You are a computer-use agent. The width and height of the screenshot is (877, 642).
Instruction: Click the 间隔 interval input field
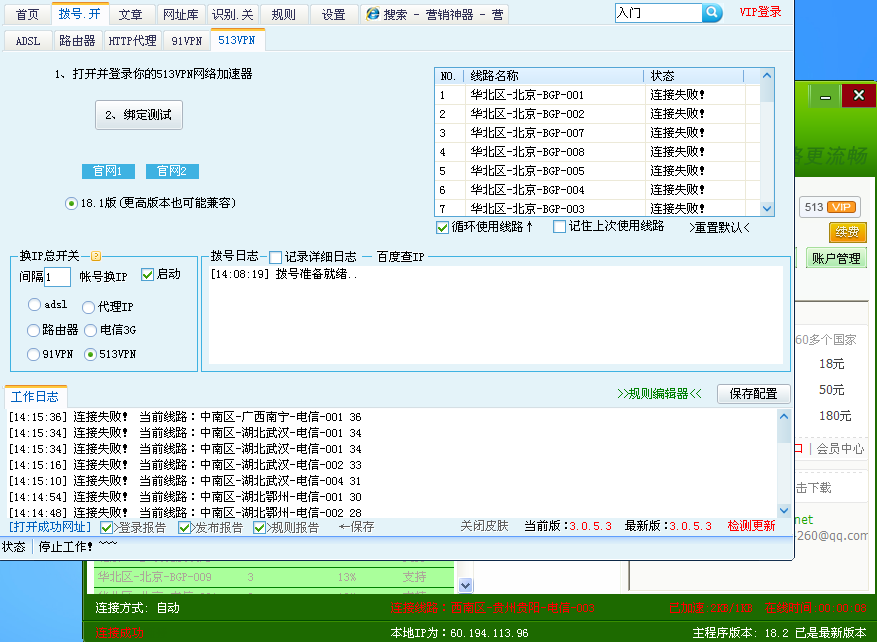58,278
